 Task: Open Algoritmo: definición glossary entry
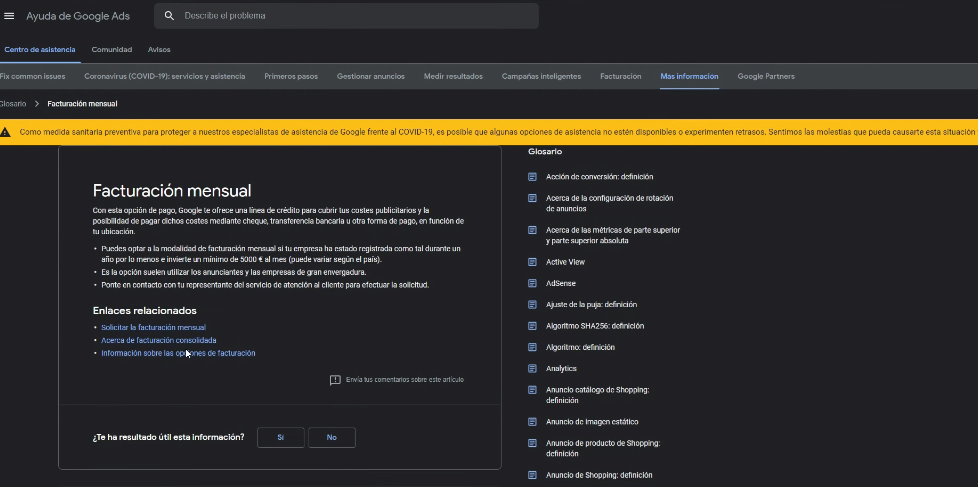tap(580, 347)
